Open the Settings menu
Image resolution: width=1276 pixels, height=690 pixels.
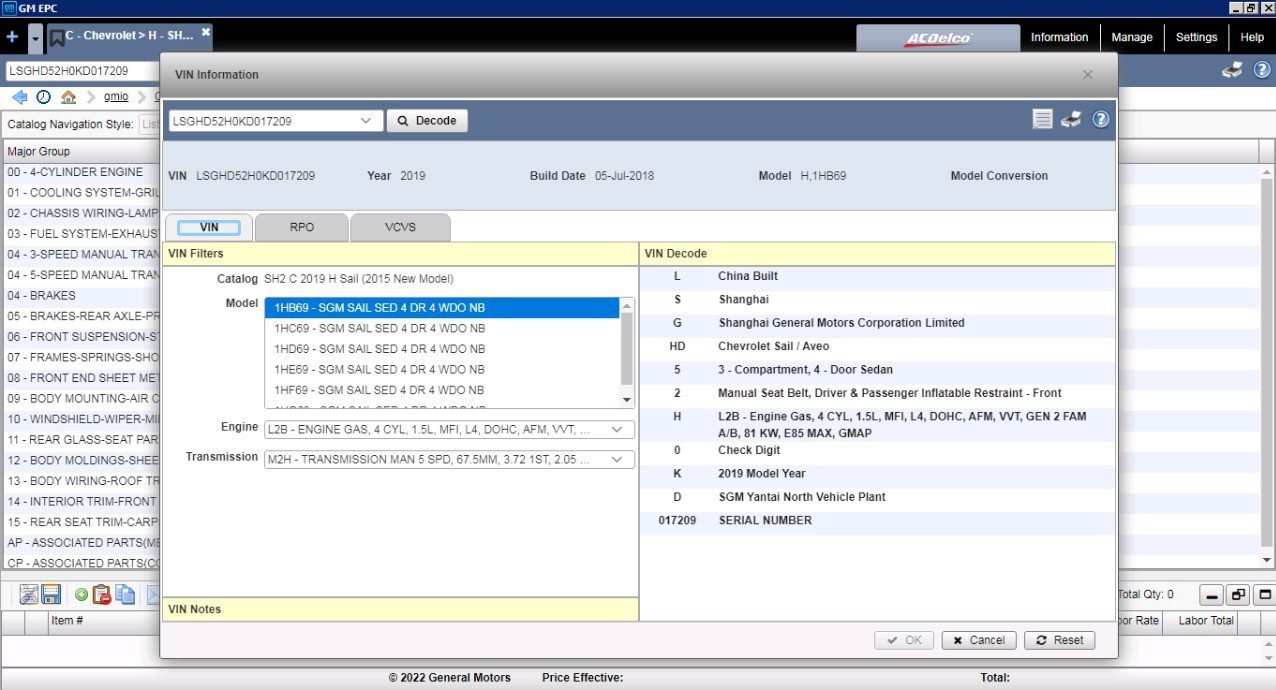coord(1196,37)
